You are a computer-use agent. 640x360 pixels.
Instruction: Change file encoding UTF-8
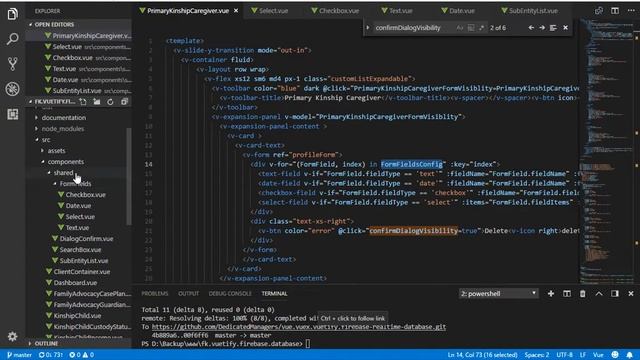coord(564,355)
